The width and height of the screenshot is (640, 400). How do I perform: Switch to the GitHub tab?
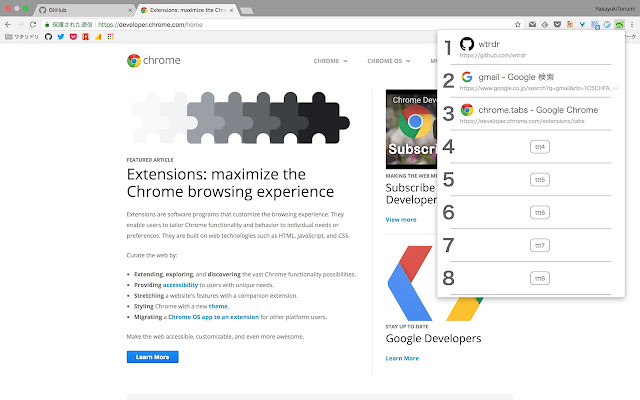(x=85, y=10)
